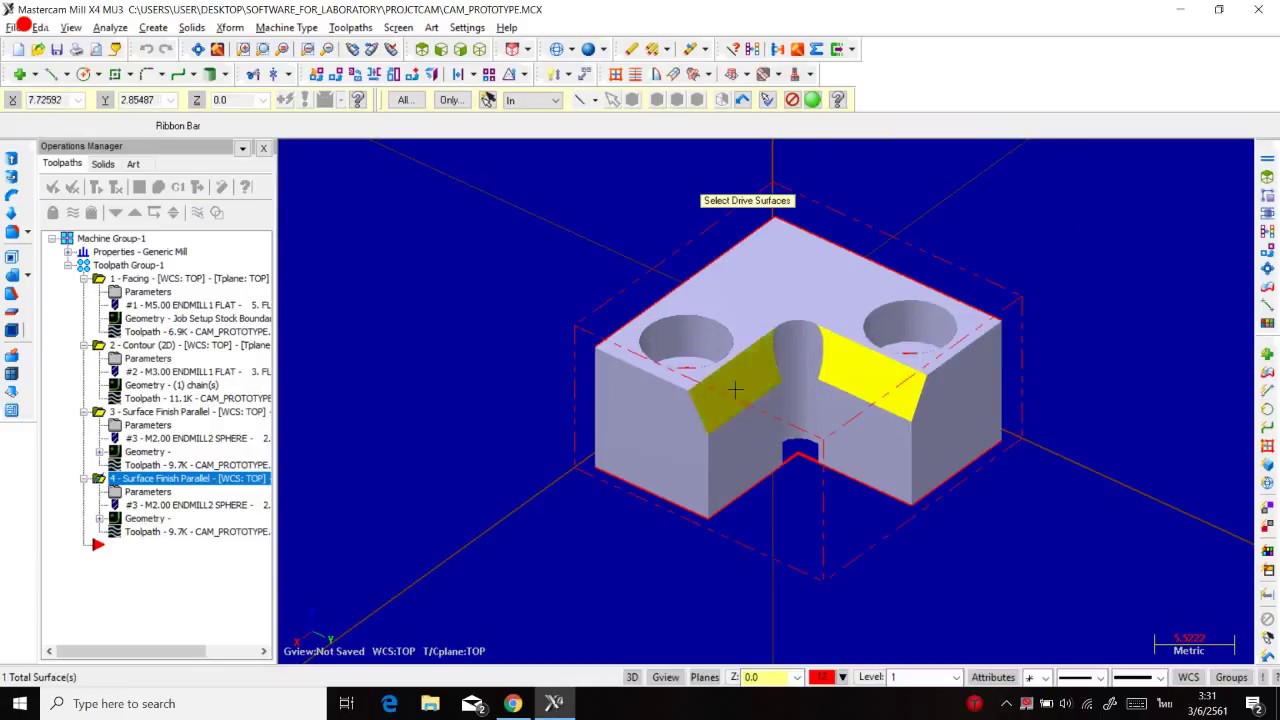This screenshot has height=720, width=1280.
Task: Click the Open file folder icon
Action: [37, 49]
